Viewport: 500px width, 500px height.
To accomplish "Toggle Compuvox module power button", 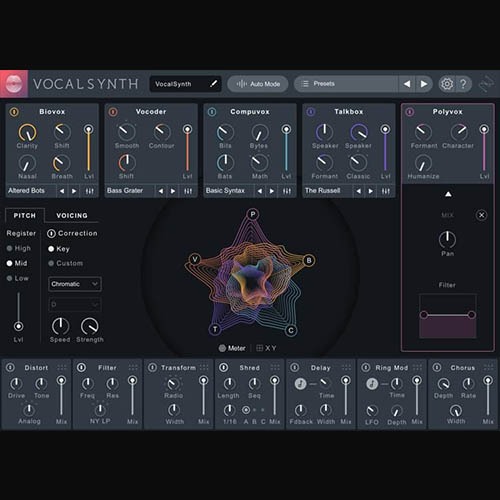I will coord(212,112).
